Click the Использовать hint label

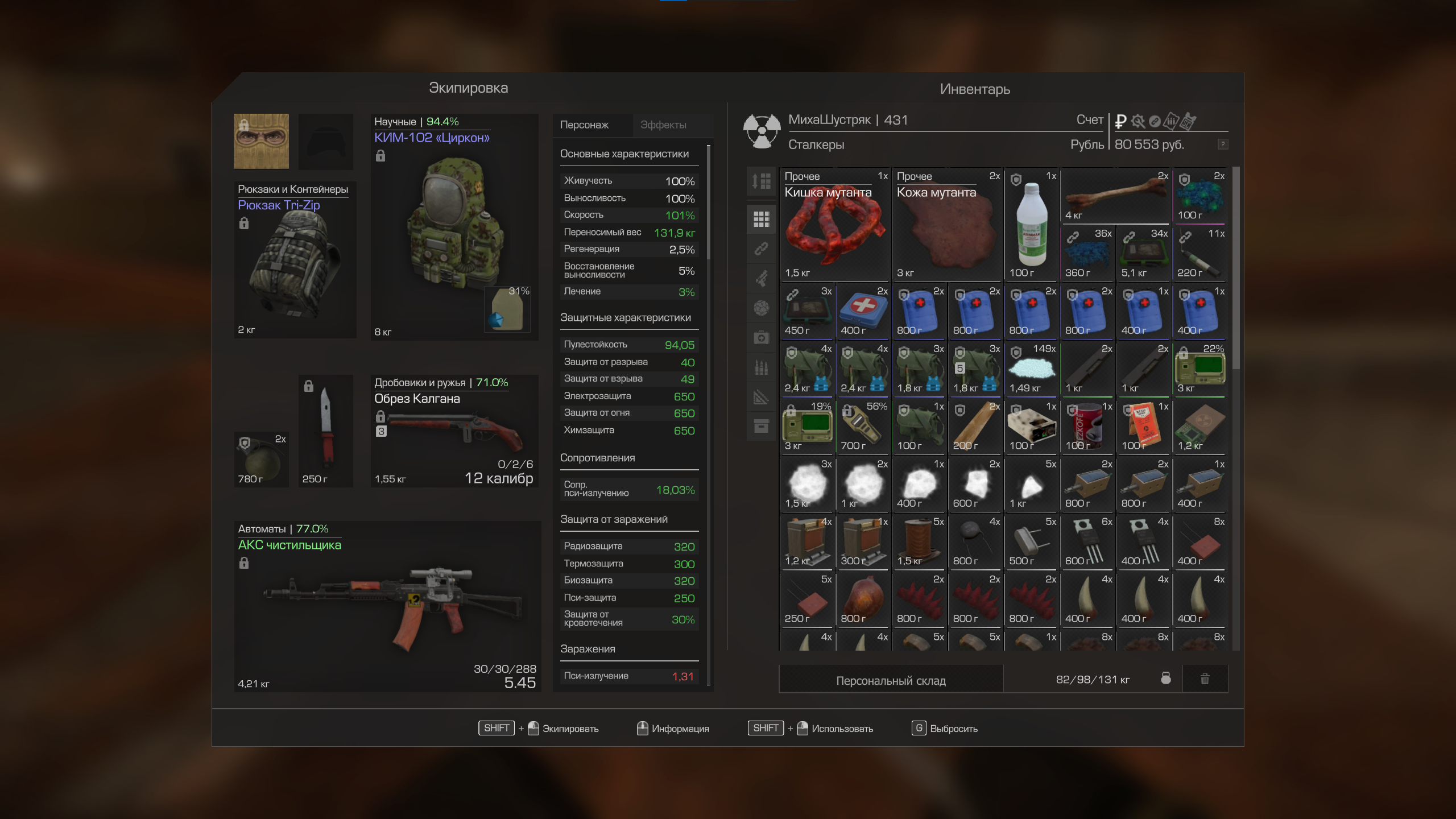pos(842,729)
